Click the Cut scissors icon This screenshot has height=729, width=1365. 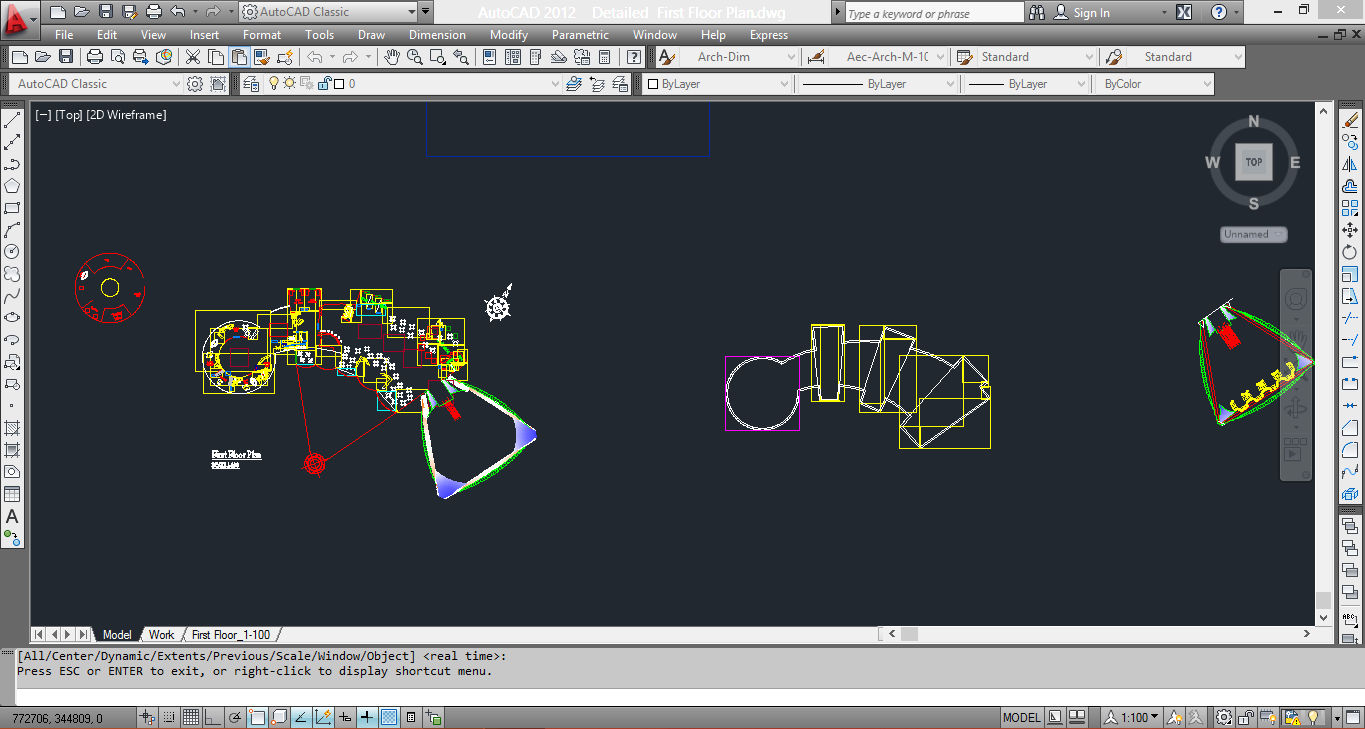[193, 57]
